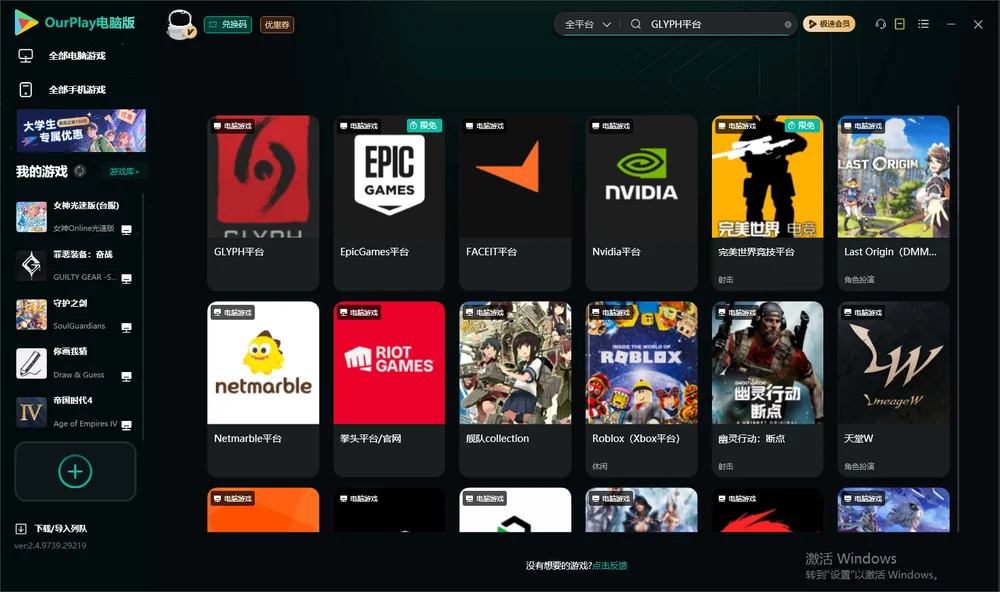Open the 游戏库> link
Screen dimensions: 1000x592
(x=124, y=171)
